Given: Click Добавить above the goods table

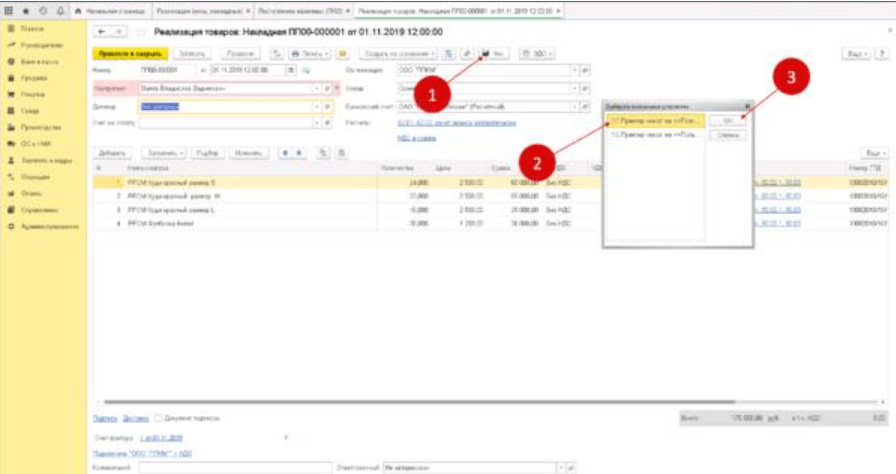Looking at the screenshot, I should 113,153.
